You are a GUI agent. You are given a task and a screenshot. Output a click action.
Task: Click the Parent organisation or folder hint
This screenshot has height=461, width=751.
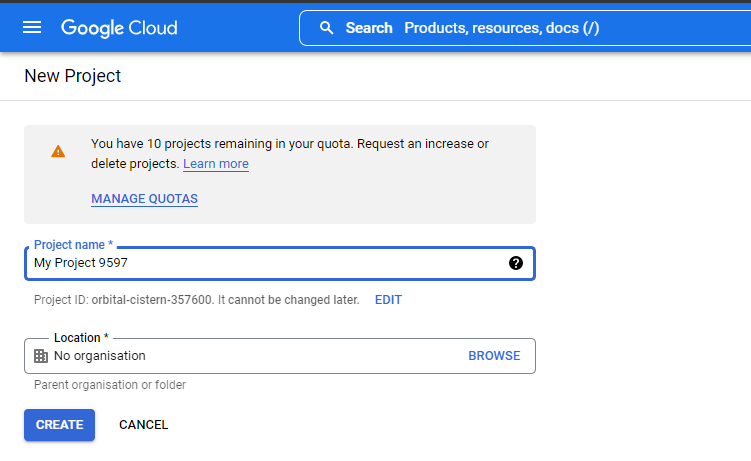pos(110,385)
